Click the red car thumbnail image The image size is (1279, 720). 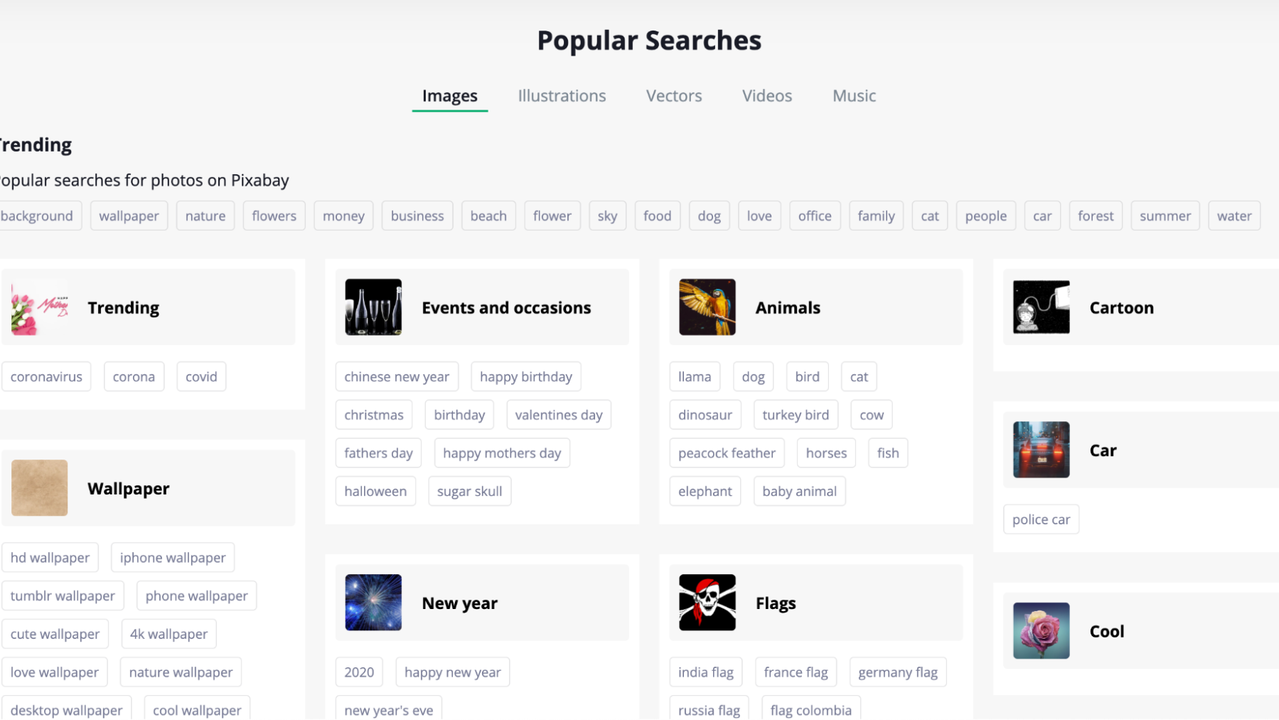(1041, 450)
